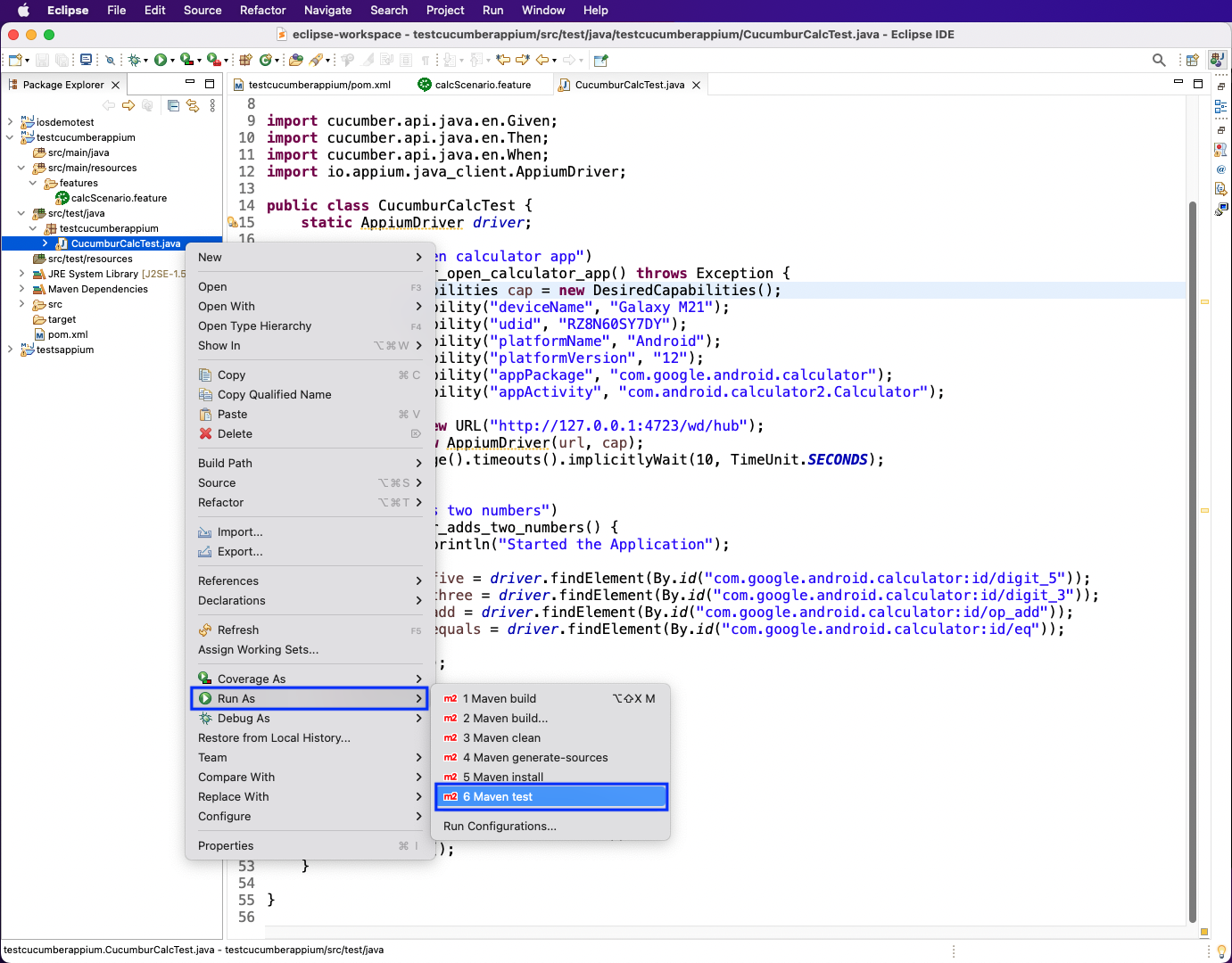The height and width of the screenshot is (963, 1232).
Task: Toggle the Skip All Breakpoints button
Action: [110, 60]
